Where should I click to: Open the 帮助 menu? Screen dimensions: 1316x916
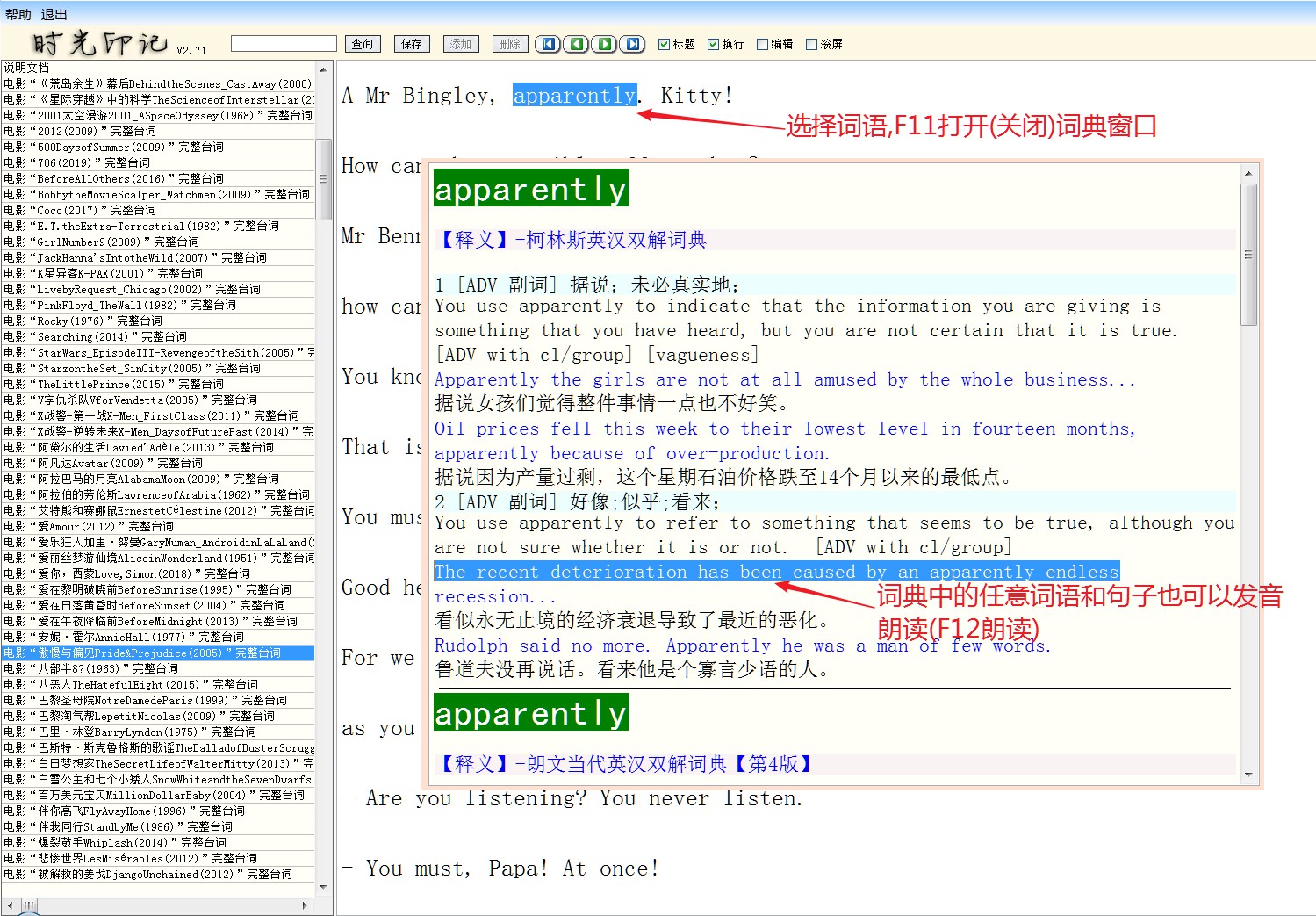(18, 14)
